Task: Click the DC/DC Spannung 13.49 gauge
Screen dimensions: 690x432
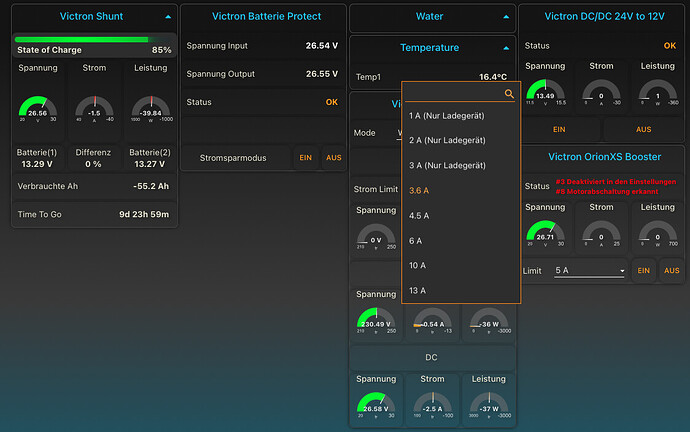Action: (x=545, y=92)
